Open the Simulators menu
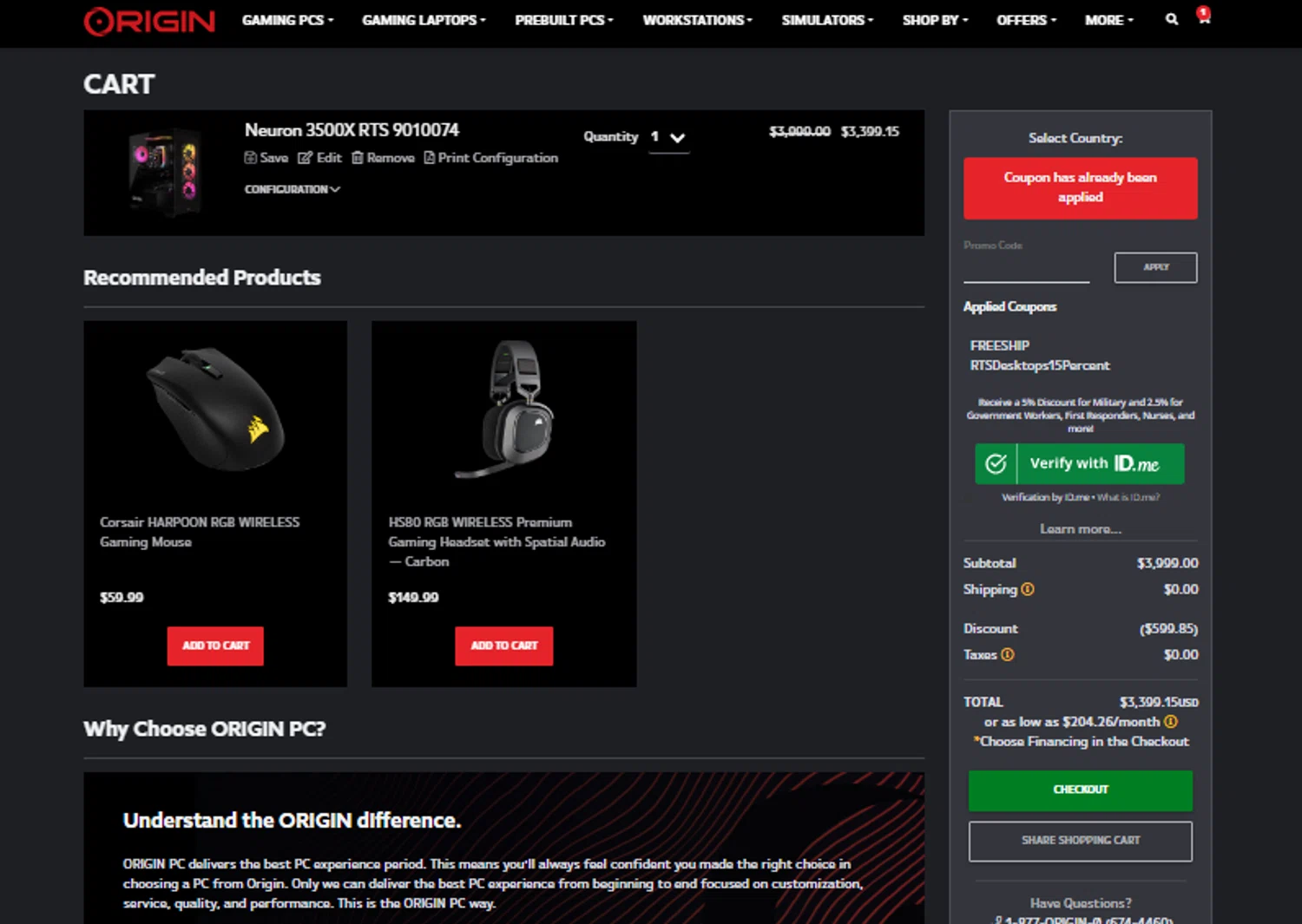This screenshot has height=924, width=1302. pyautogui.click(x=827, y=20)
